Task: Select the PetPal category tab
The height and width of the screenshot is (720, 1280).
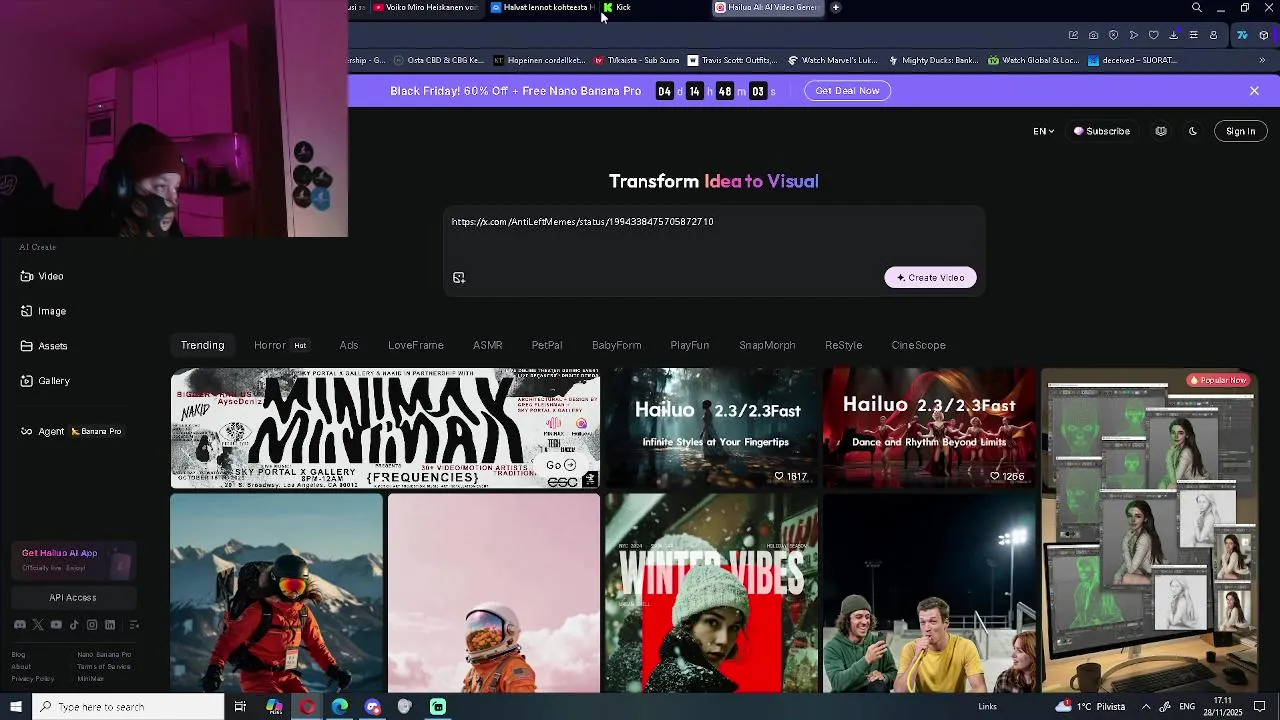Action: point(547,345)
